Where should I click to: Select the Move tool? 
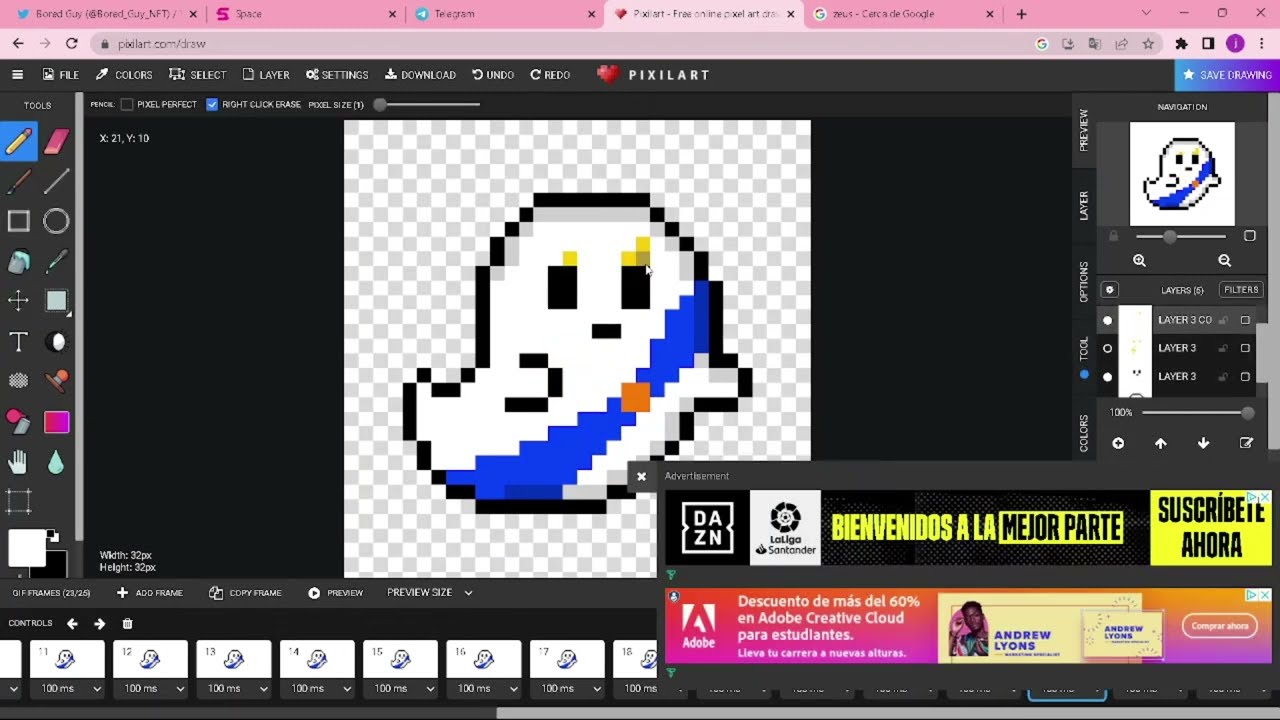[19, 301]
